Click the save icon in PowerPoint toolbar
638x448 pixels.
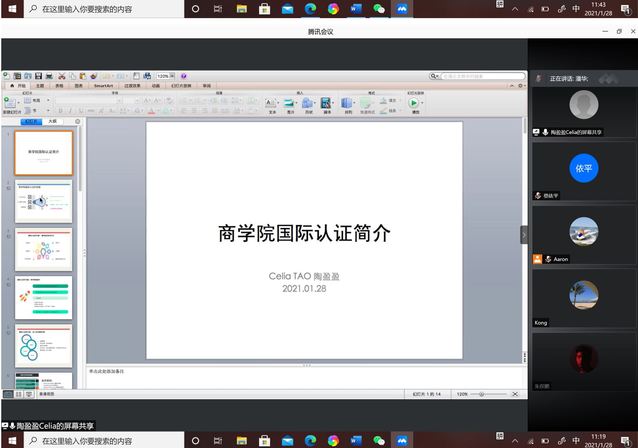38,76
